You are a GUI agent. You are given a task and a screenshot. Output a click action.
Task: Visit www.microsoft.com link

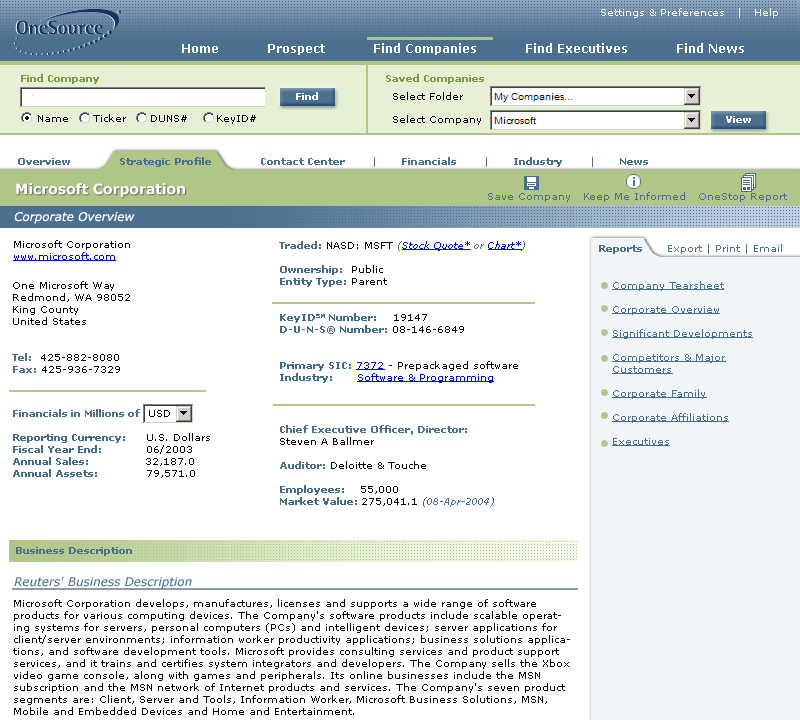click(x=64, y=257)
